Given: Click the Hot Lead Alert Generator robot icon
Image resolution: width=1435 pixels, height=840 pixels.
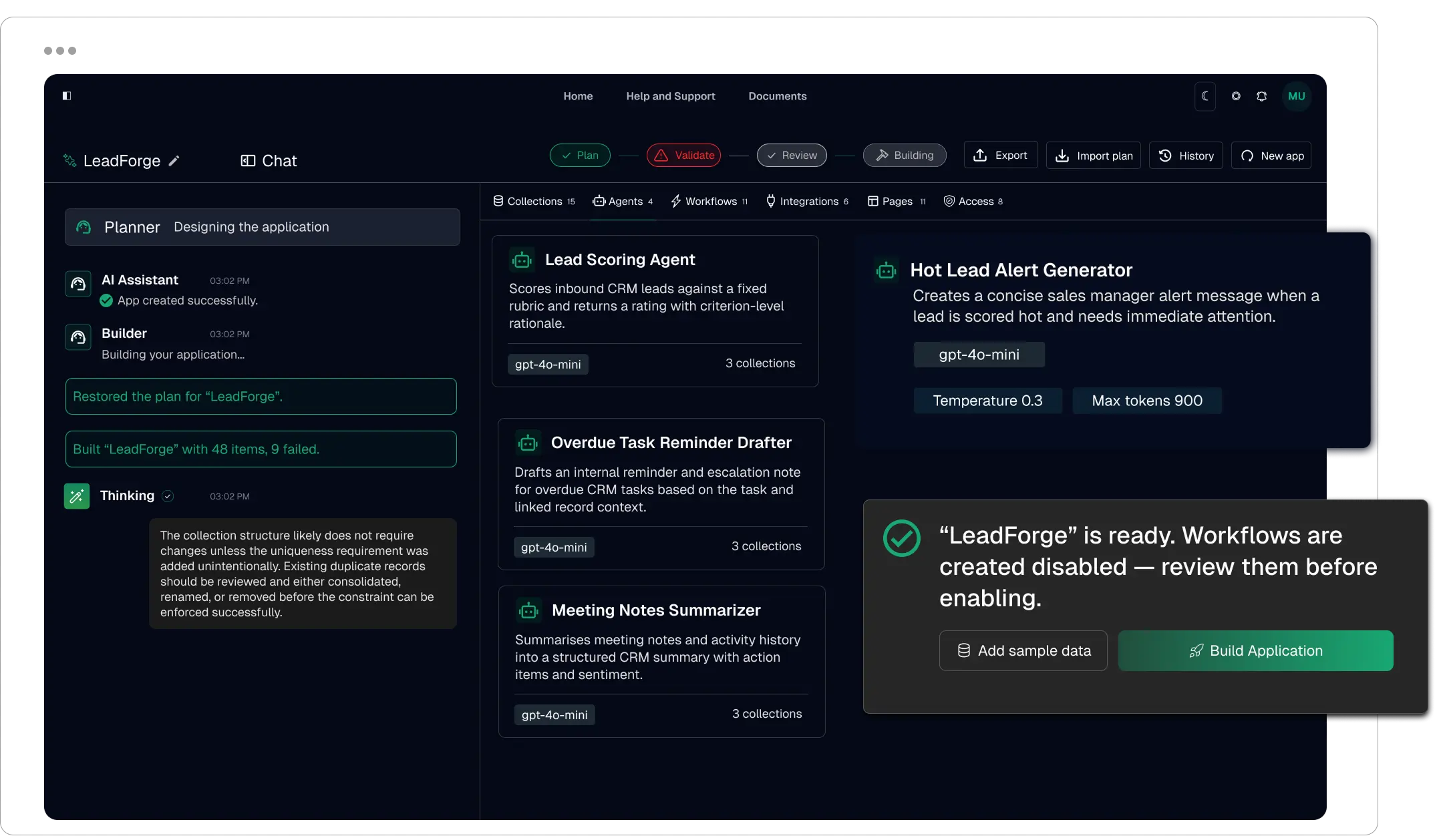Looking at the screenshot, I should coord(887,270).
